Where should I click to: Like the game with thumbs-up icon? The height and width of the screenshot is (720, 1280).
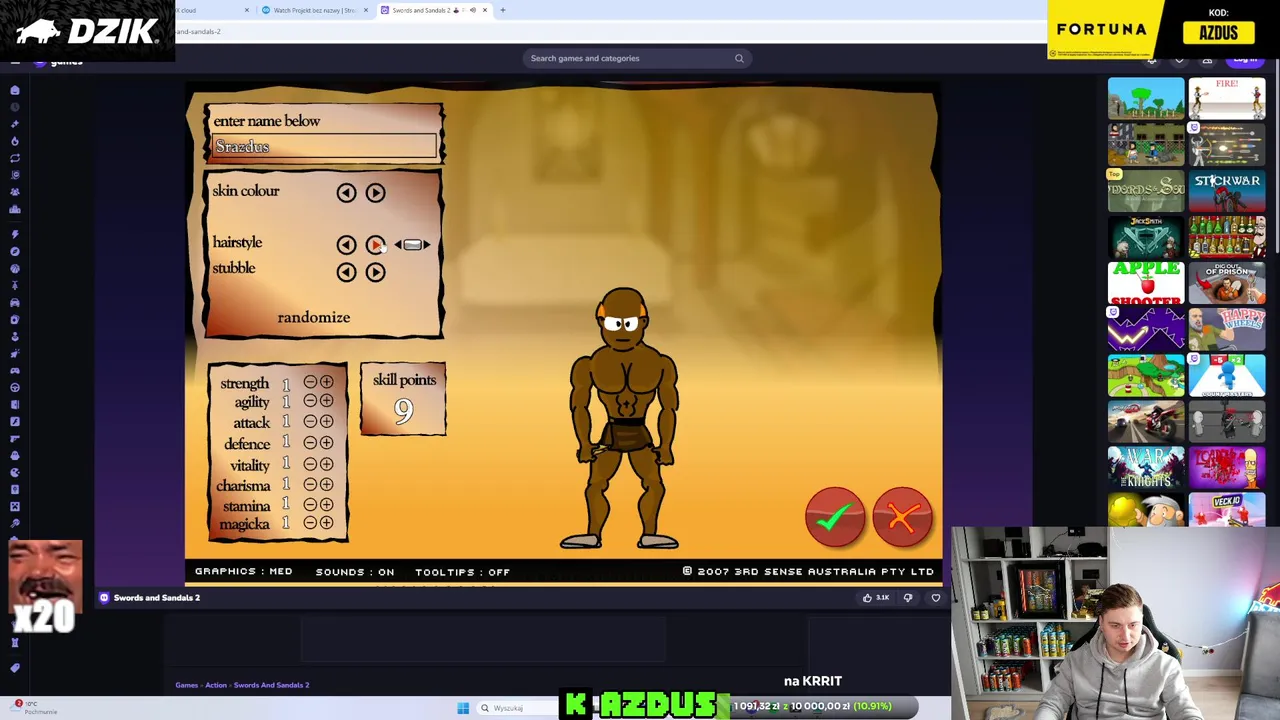point(868,598)
